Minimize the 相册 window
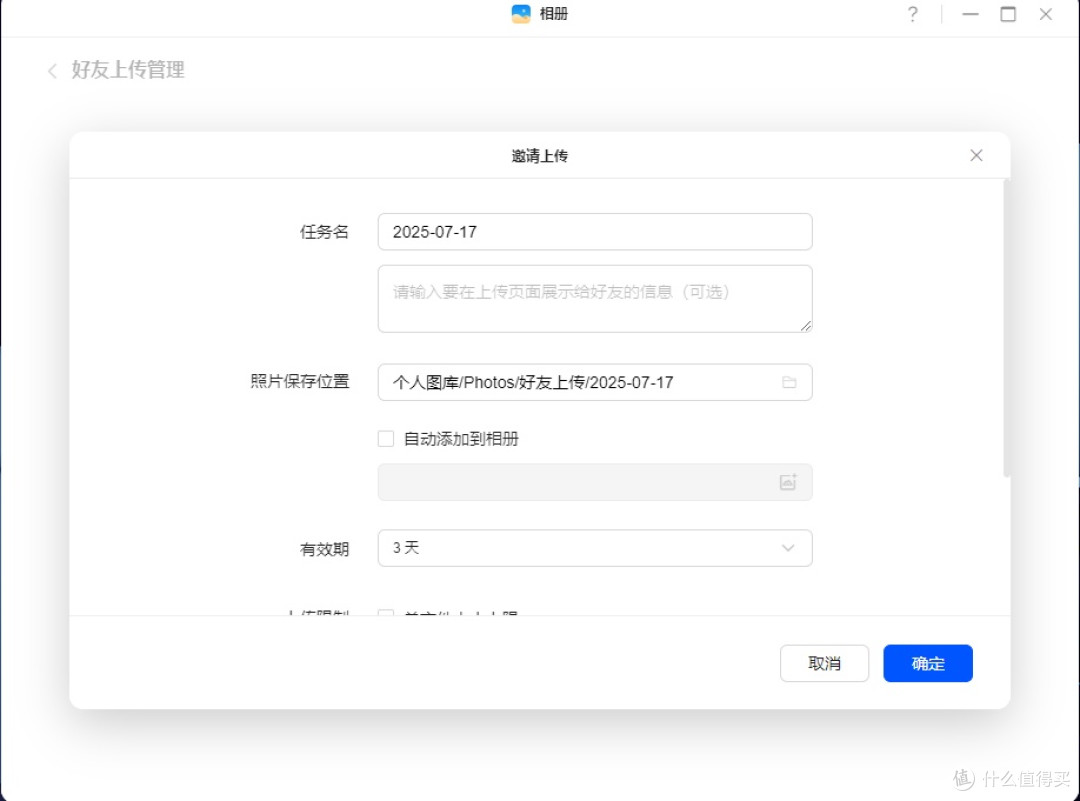 coord(970,14)
